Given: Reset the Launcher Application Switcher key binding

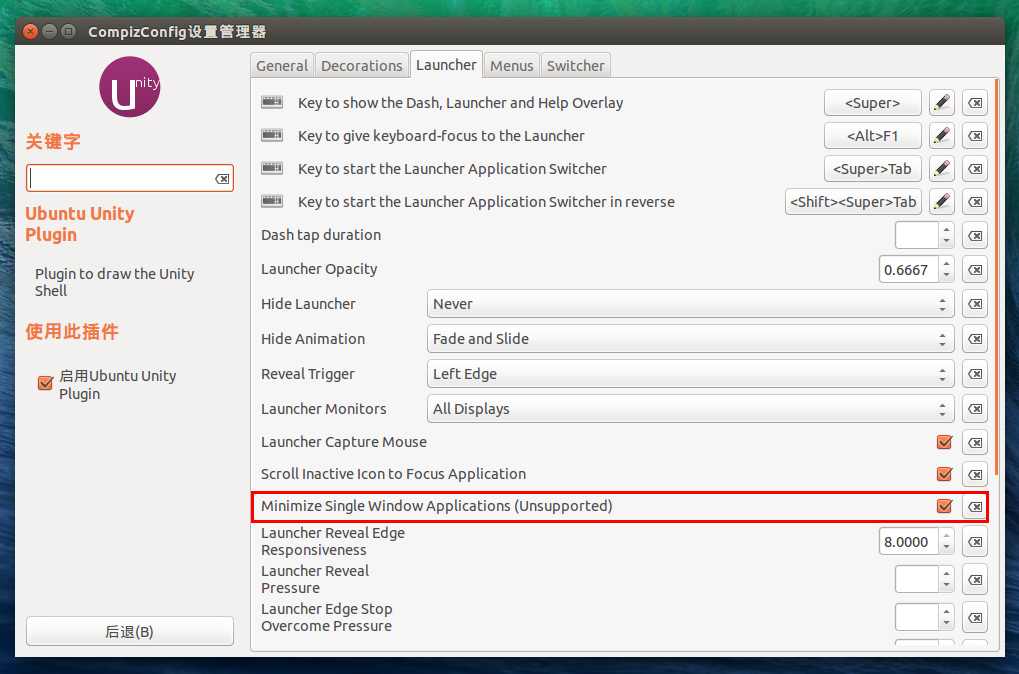Looking at the screenshot, I should click(x=975, y=169).
